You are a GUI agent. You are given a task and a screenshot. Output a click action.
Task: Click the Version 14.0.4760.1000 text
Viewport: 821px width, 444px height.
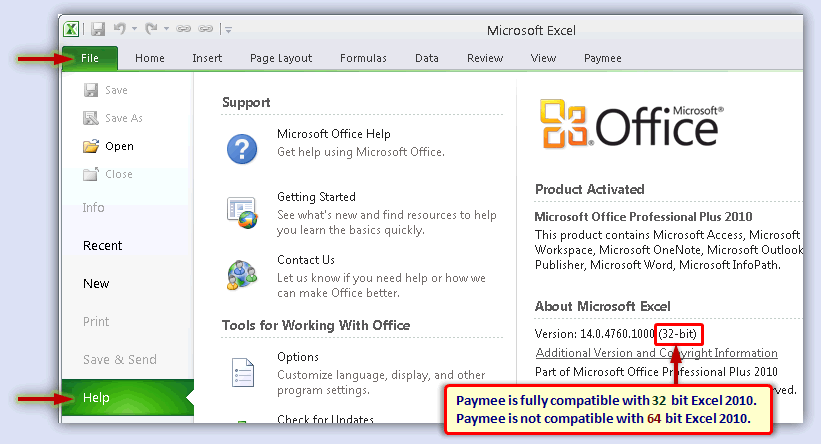point(594,334)
